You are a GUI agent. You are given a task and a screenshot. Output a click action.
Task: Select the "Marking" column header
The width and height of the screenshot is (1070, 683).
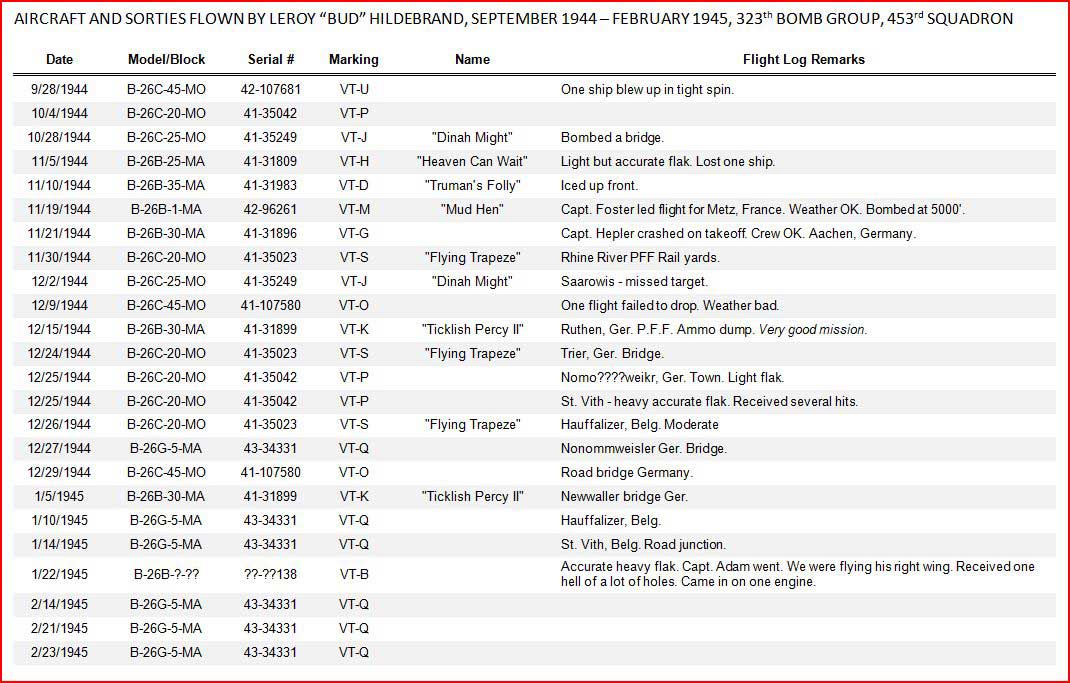pyautogui.click(x=353, y=59)
